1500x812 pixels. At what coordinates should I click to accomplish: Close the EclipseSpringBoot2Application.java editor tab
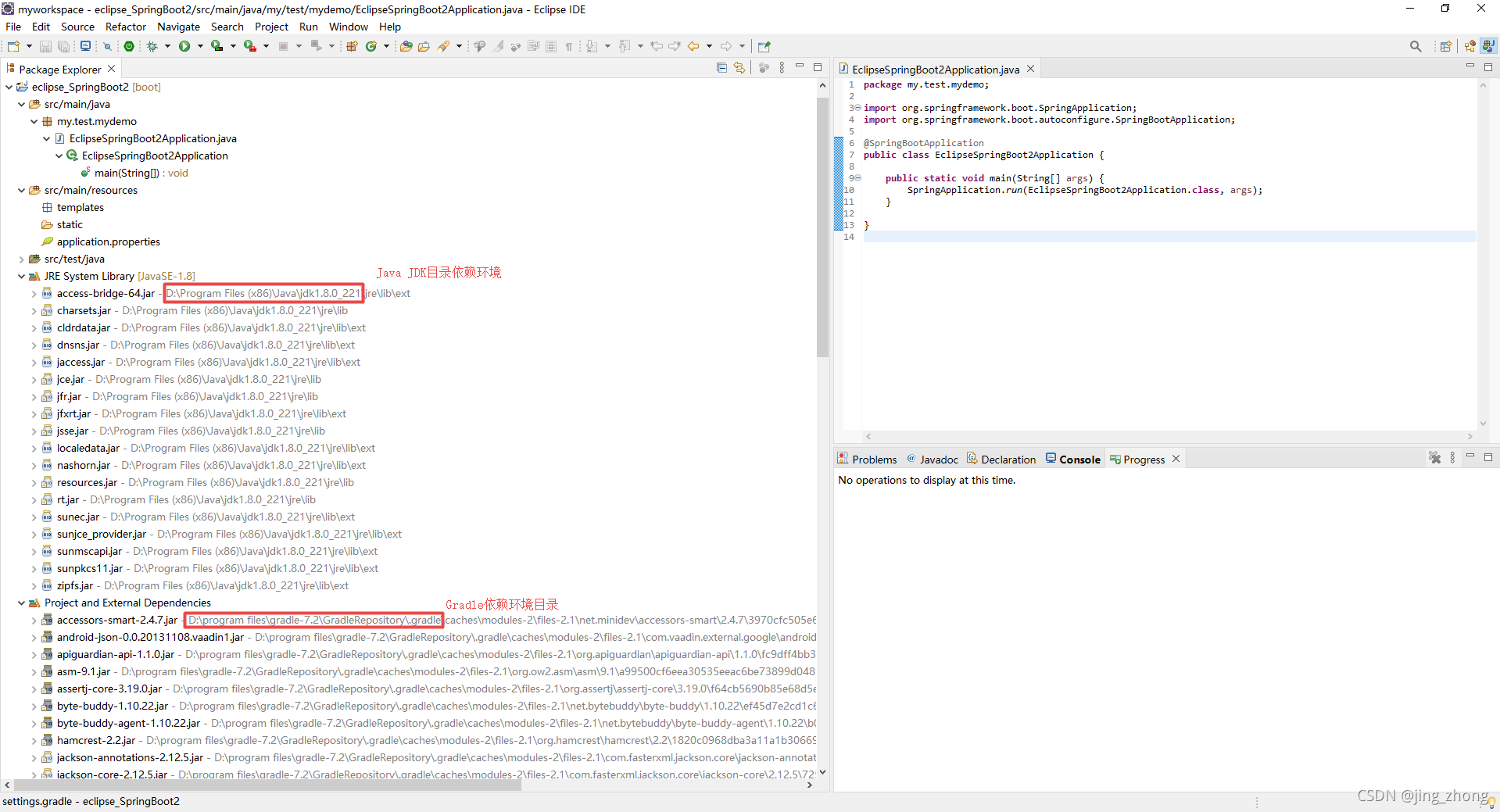coord(1031,69)
